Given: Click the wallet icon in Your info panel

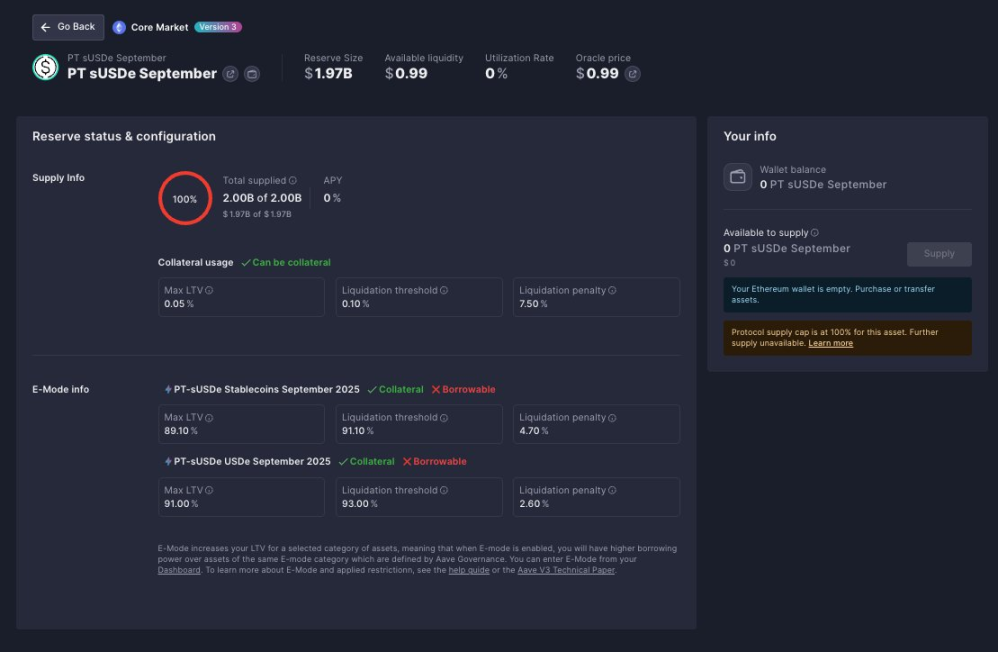Looking at the screenshot, I should [737, 177].
